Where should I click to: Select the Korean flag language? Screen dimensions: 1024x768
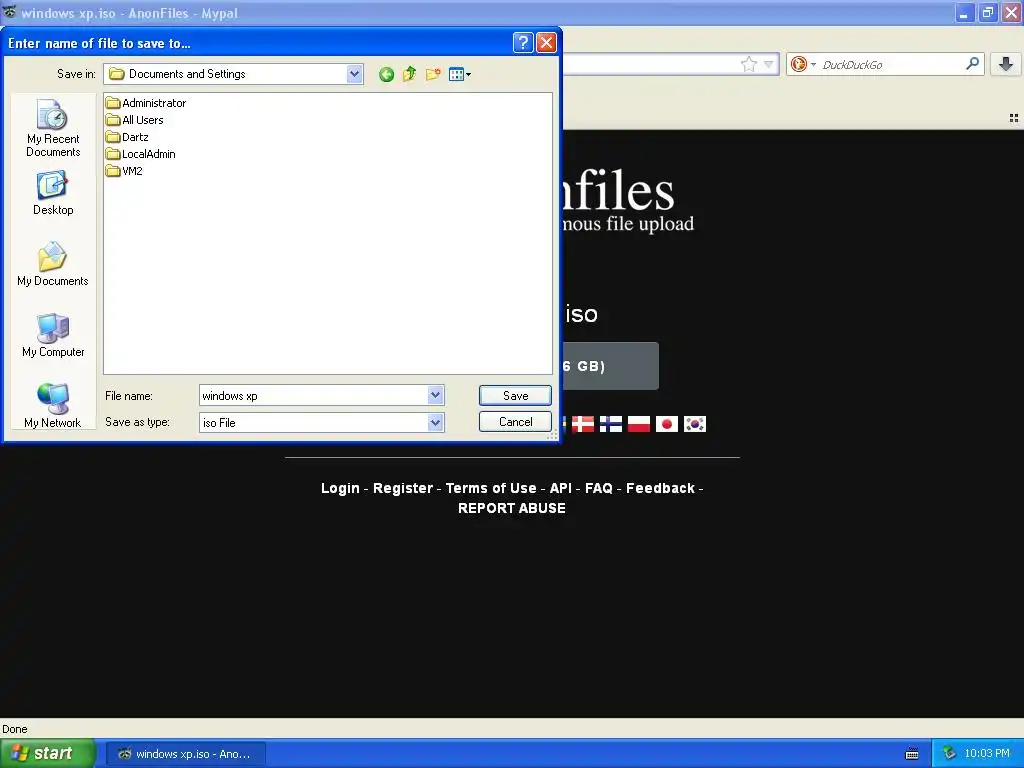click(695, 424)
